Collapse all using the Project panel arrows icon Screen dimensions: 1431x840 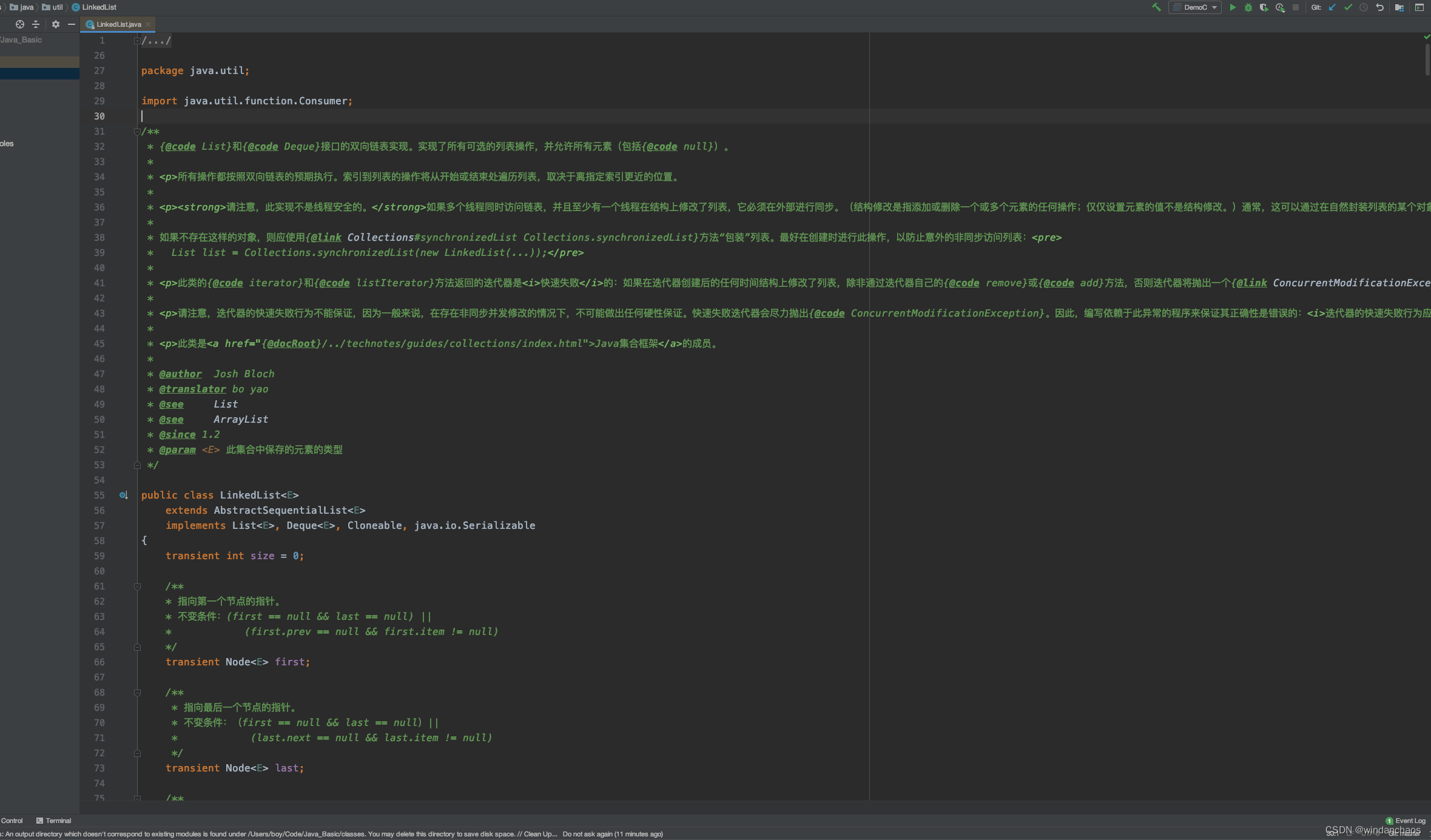(x=36, y=24)
